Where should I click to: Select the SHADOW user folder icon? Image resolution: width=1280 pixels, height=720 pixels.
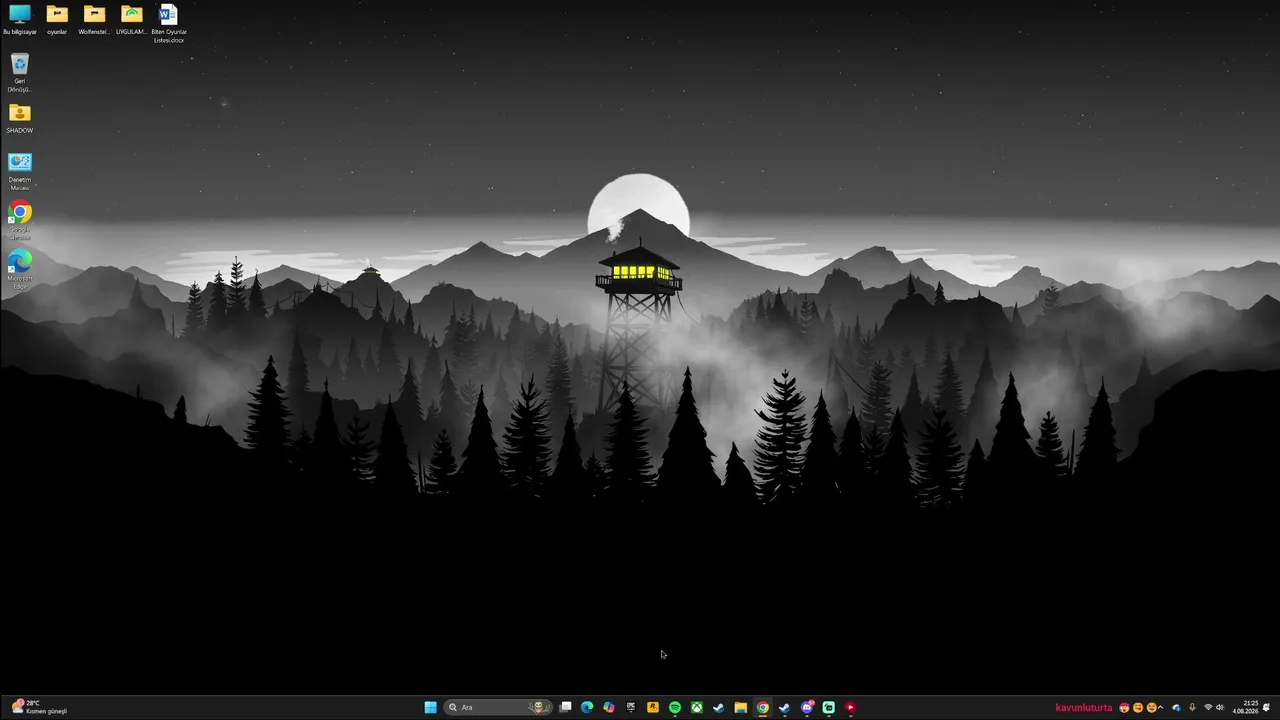19,118
